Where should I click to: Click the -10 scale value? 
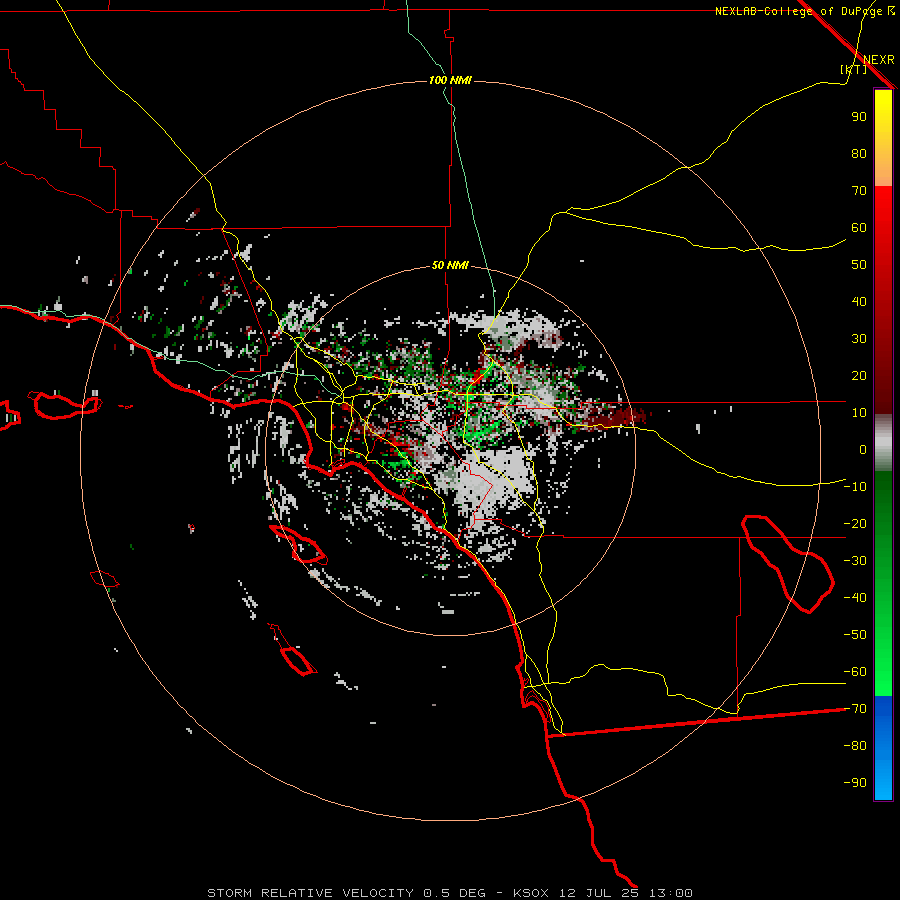point(855,487)
